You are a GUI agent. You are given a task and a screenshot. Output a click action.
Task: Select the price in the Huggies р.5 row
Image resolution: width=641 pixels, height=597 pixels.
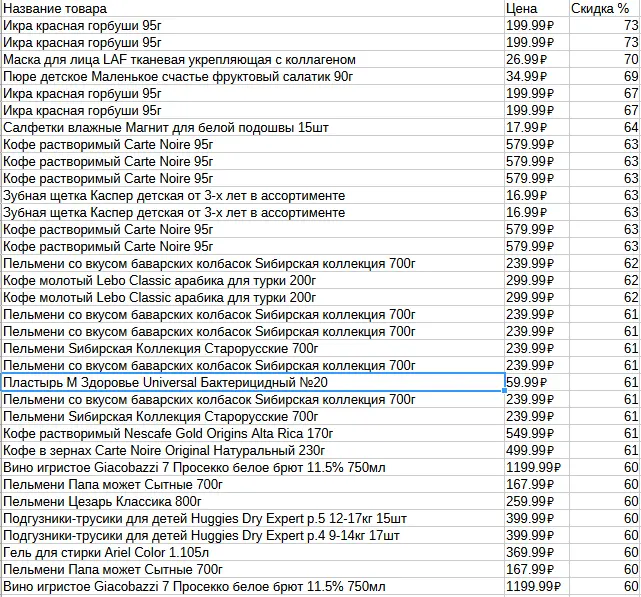pyautogui.click(x=537, y=518)
